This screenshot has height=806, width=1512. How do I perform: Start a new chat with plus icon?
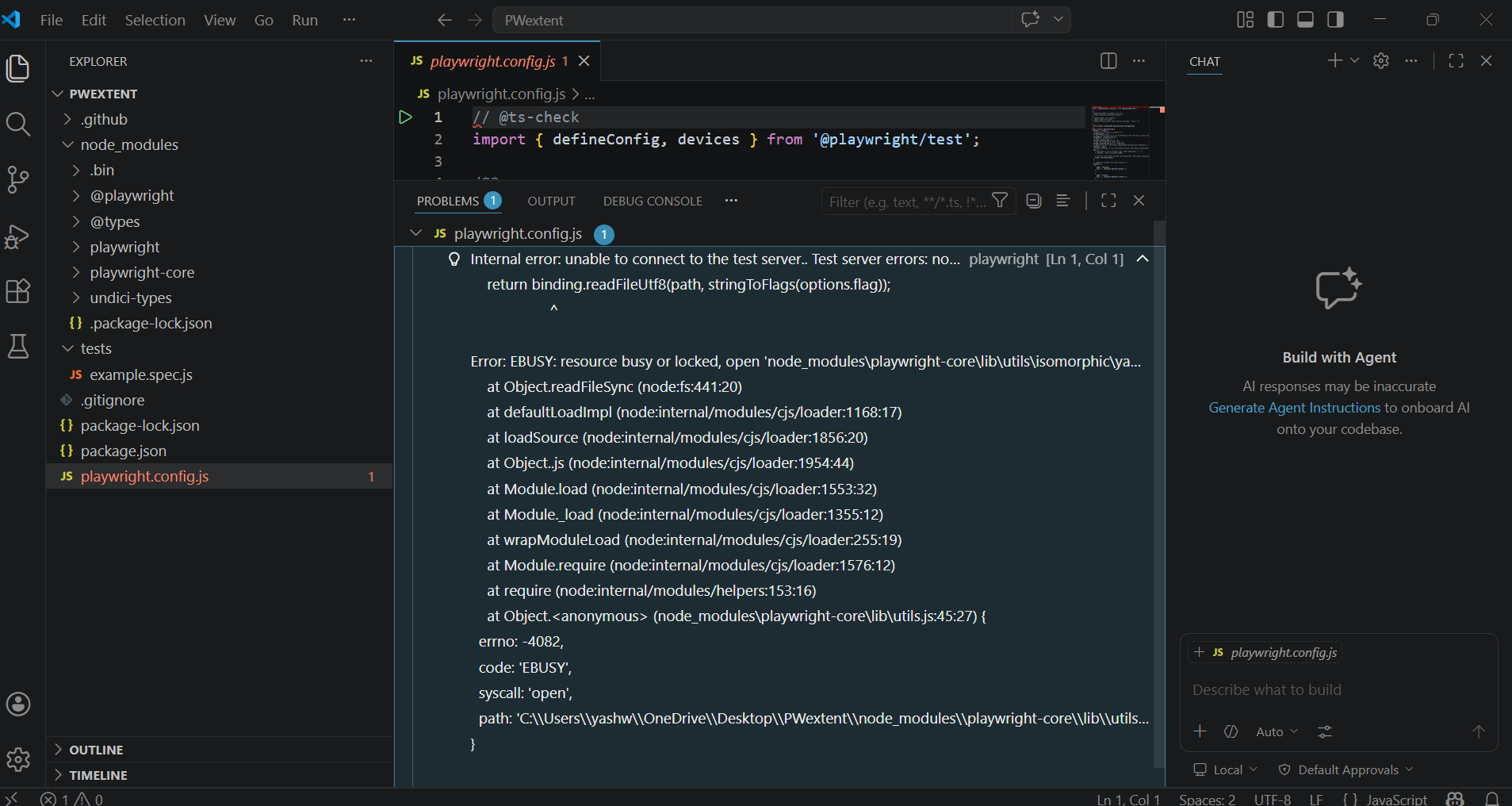[1334, 61]
